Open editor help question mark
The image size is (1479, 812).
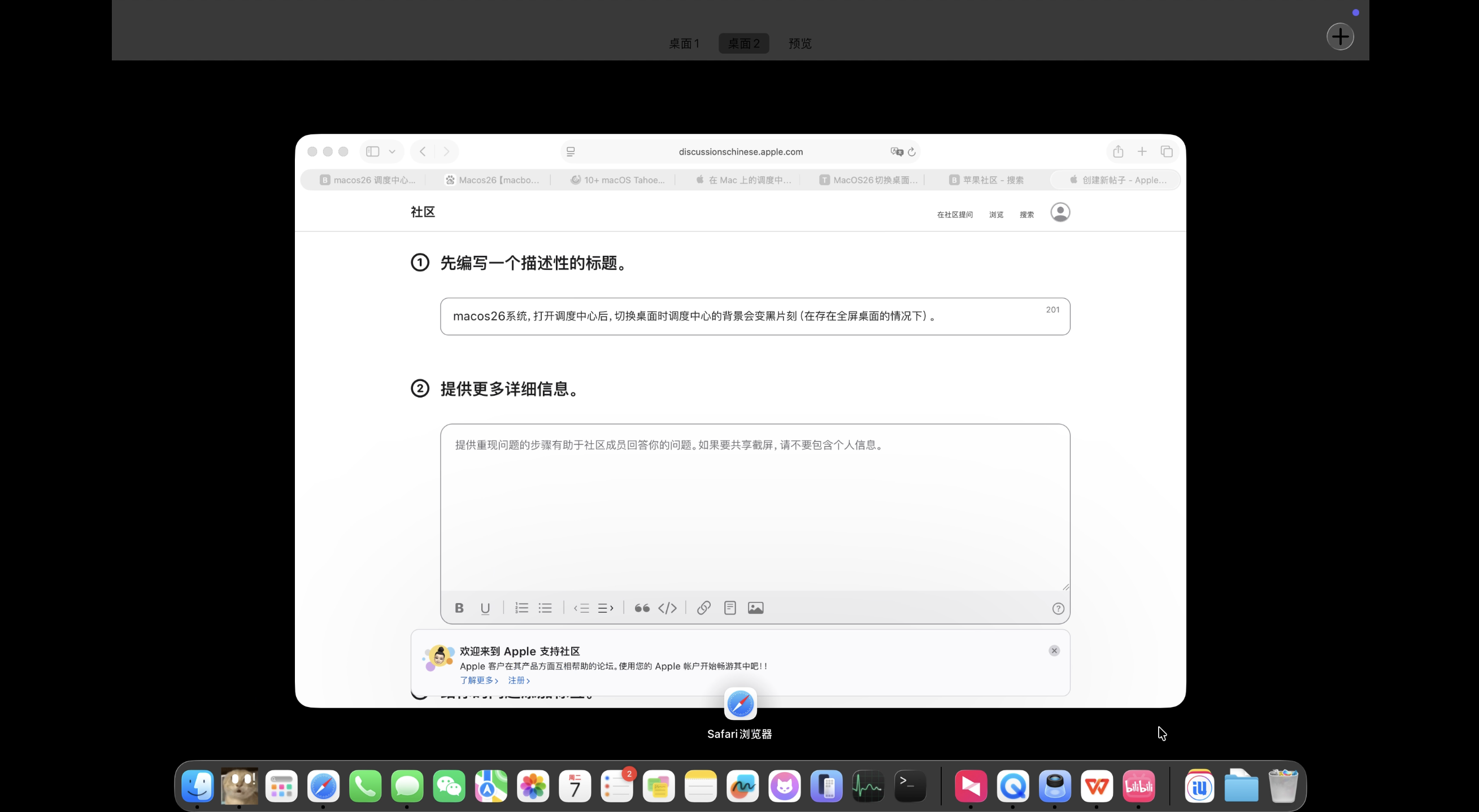tap(1058, 608)
